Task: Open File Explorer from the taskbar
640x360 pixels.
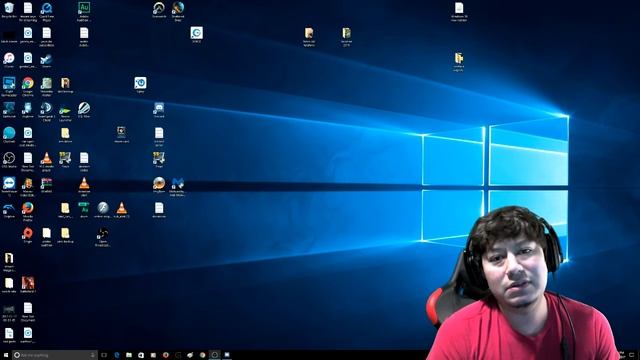Action: coord(129,355)
